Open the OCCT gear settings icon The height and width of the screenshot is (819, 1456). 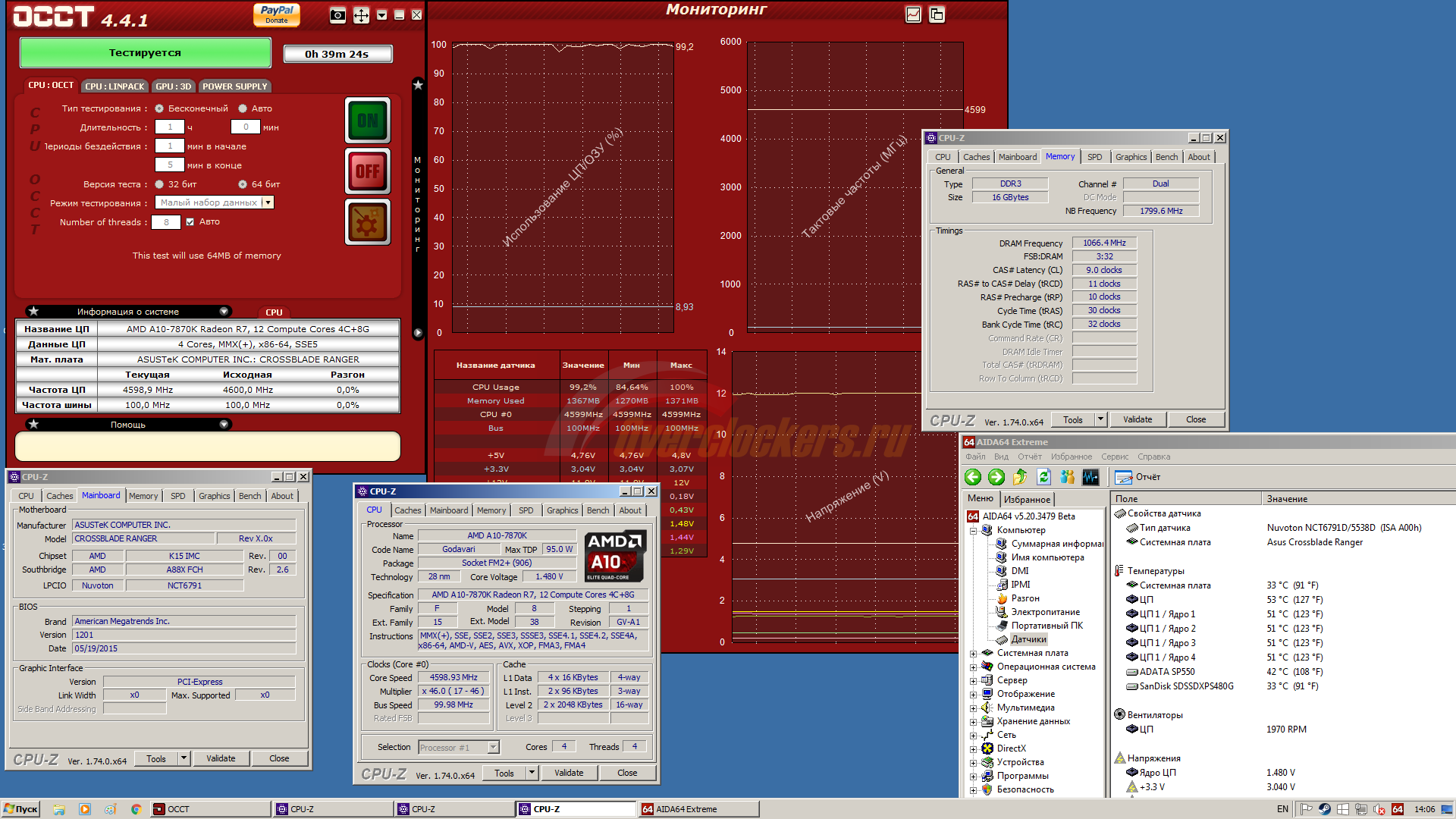click(368, 223)
